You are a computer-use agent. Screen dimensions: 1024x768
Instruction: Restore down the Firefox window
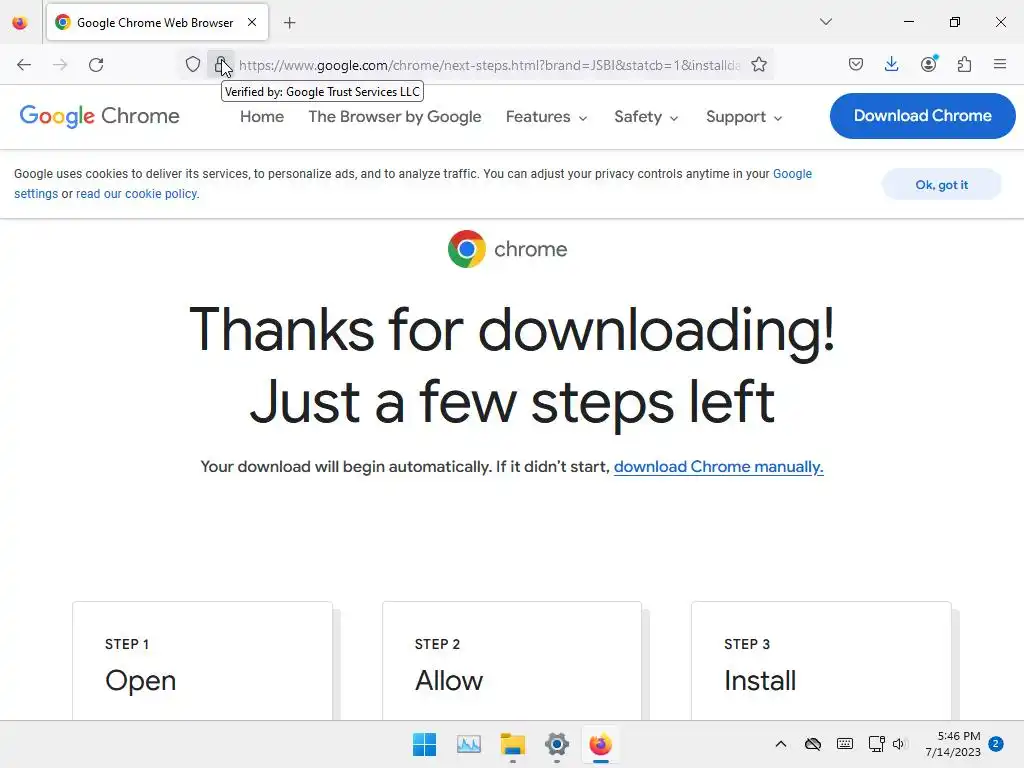(x=955, y=22)
